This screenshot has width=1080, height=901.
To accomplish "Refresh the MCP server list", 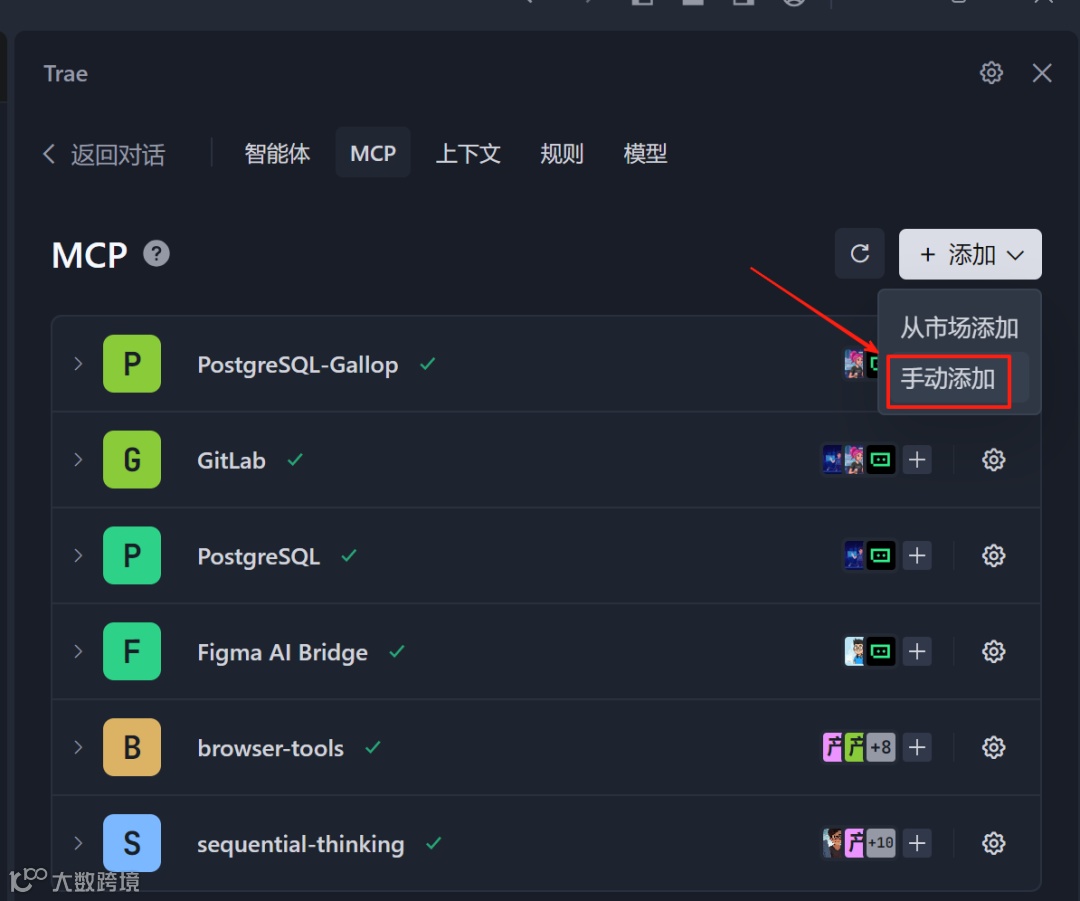I will [x=860, y=253].
